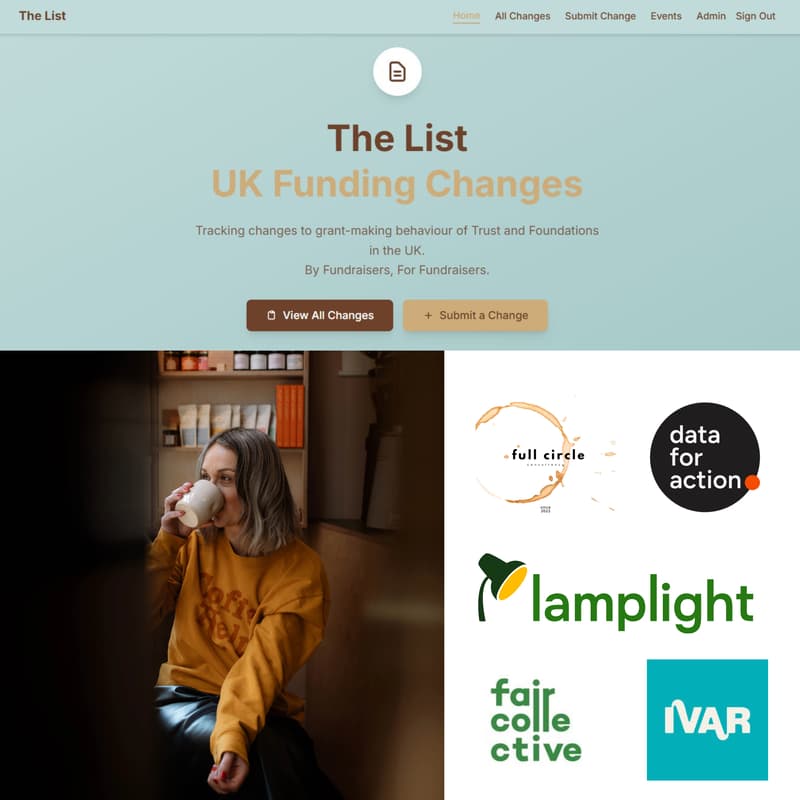Open the All Changes nav item

tap(522, 16)
